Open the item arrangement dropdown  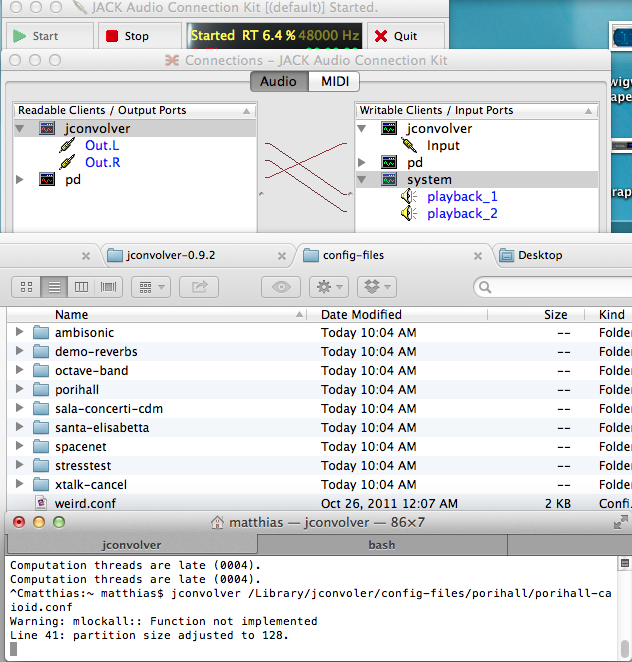click(151, 287)
